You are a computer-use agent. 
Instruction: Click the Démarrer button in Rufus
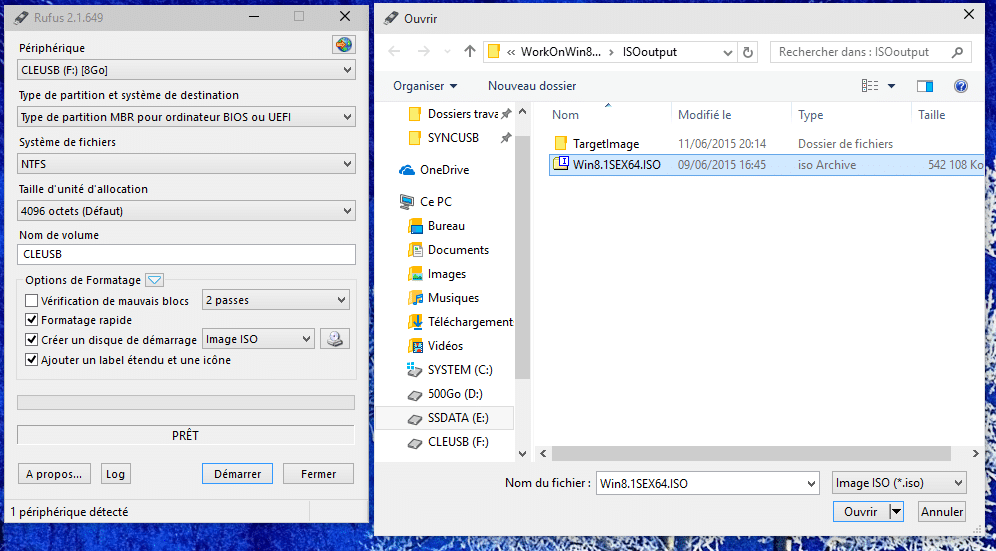(x=238, y=473)
